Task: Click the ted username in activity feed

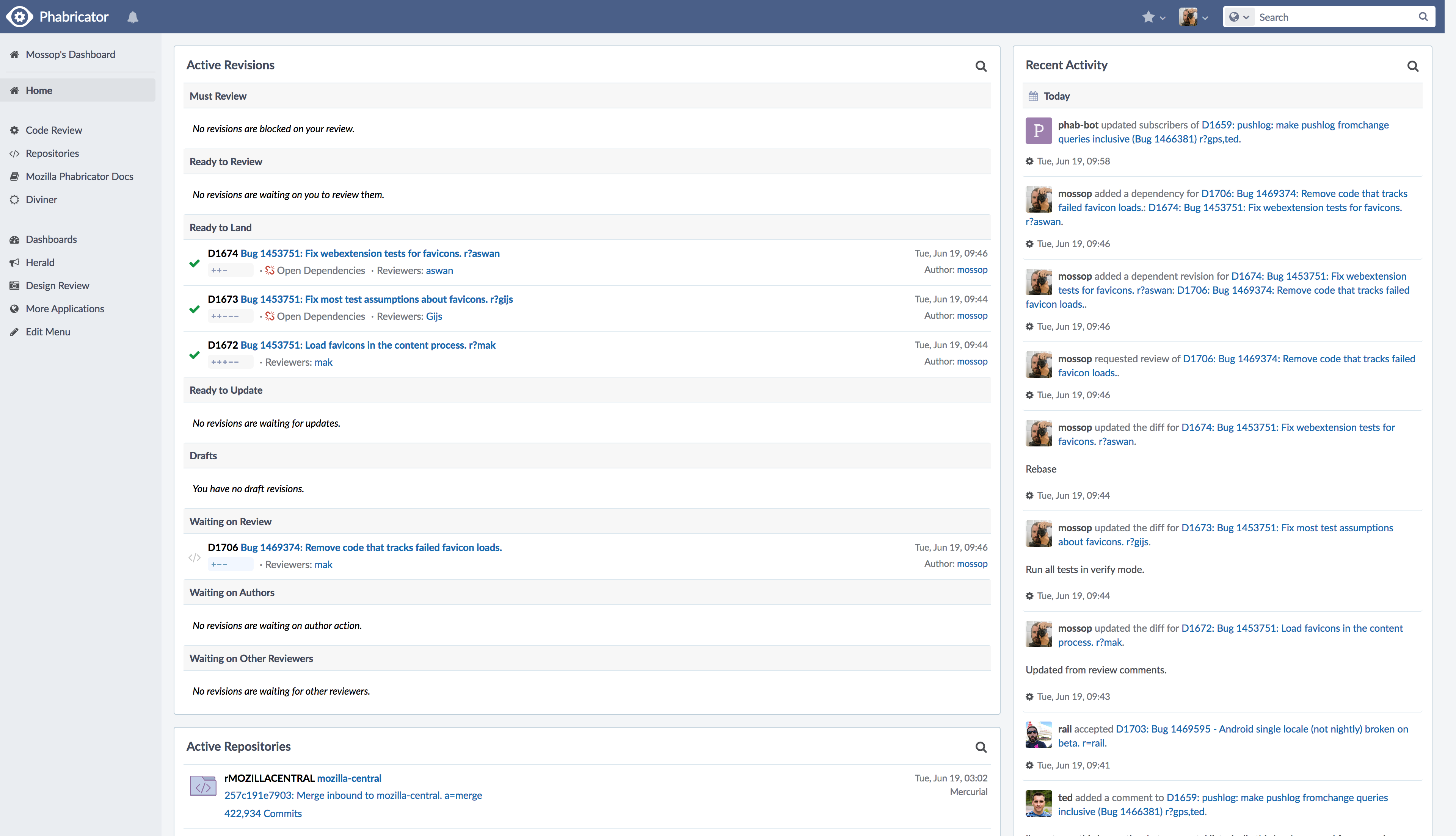Action: 1065,797
